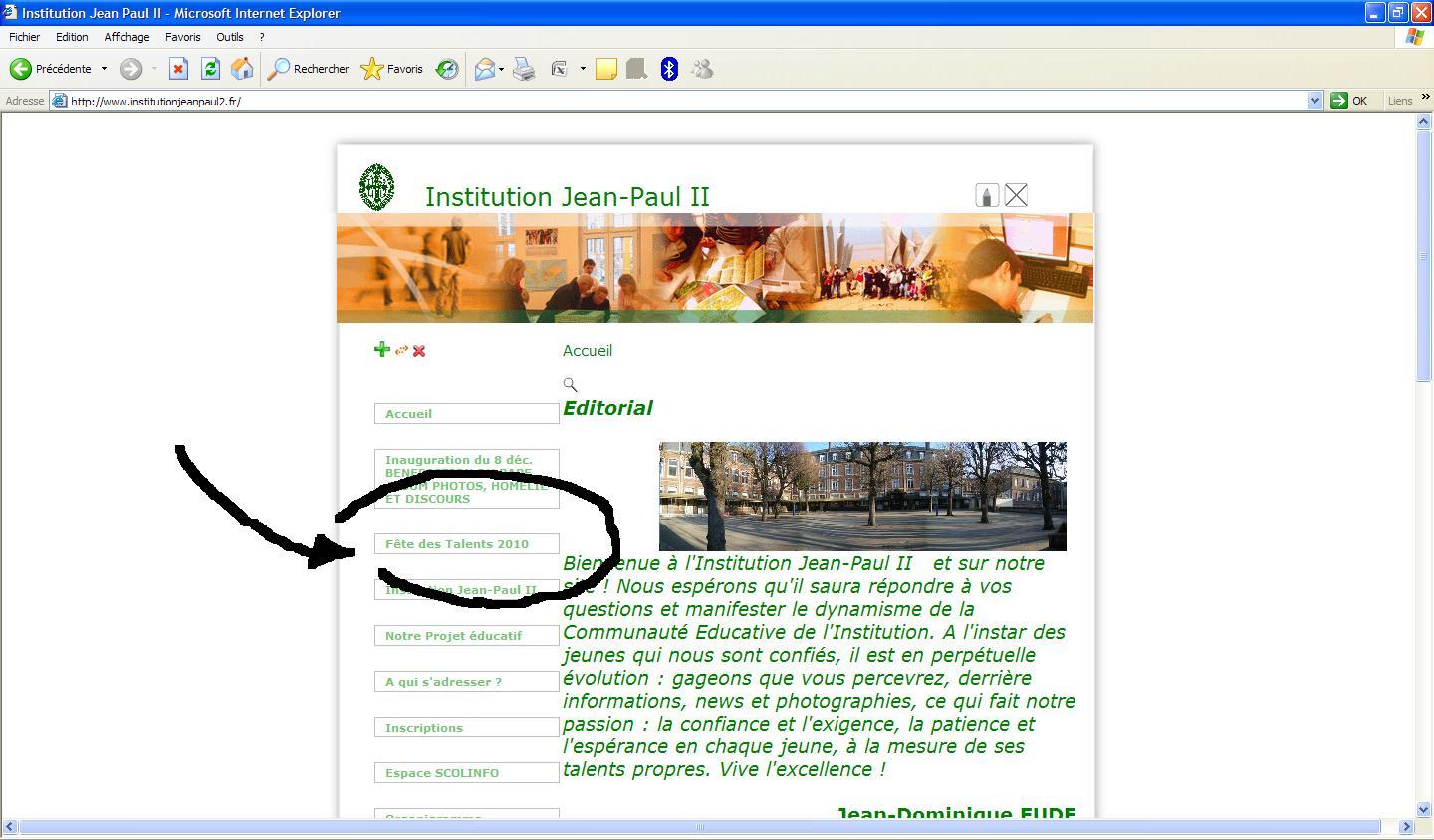The image size is (1434, 840).
Task: Open the Mail button dropdown arrow
Action: 501,69
